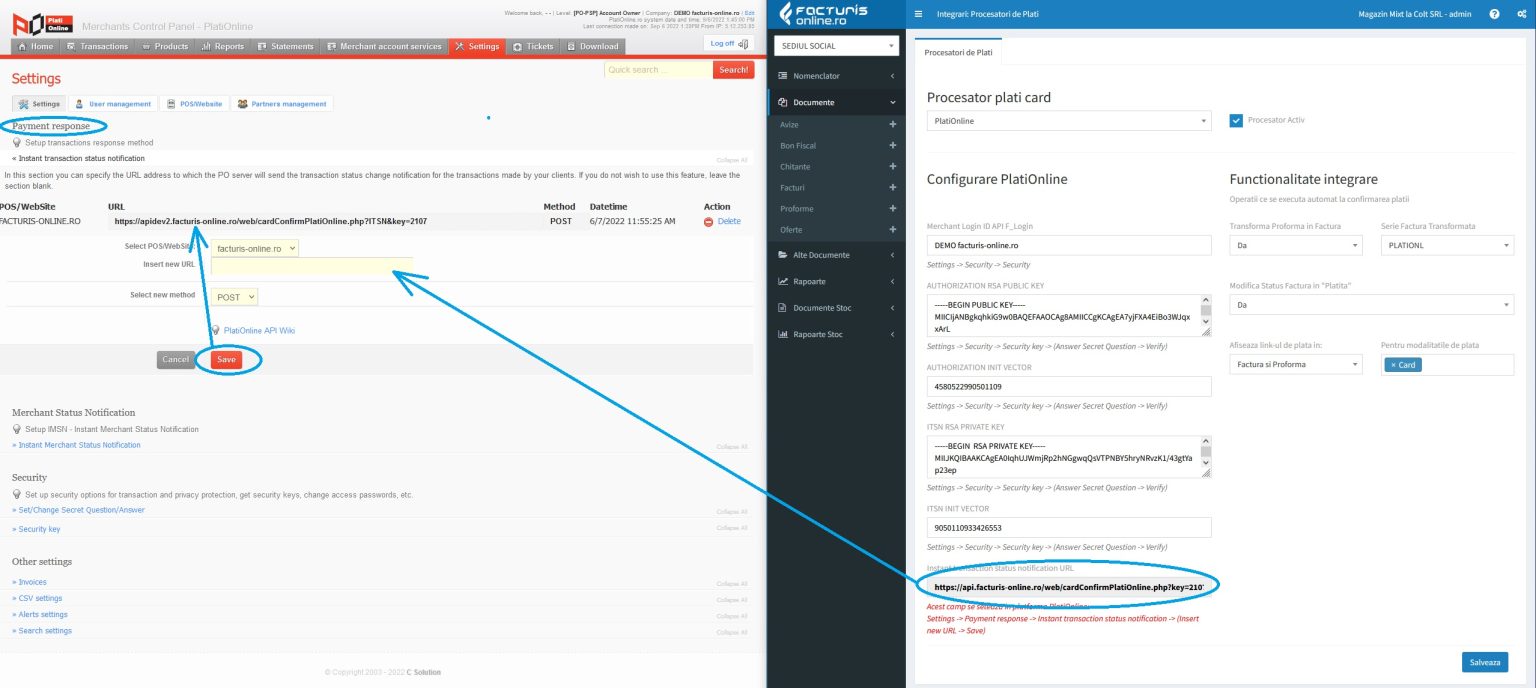1536x688 pixels.
Task: Click the Insert new URL field
Action: pyautogui.click(x=311, y=265)
